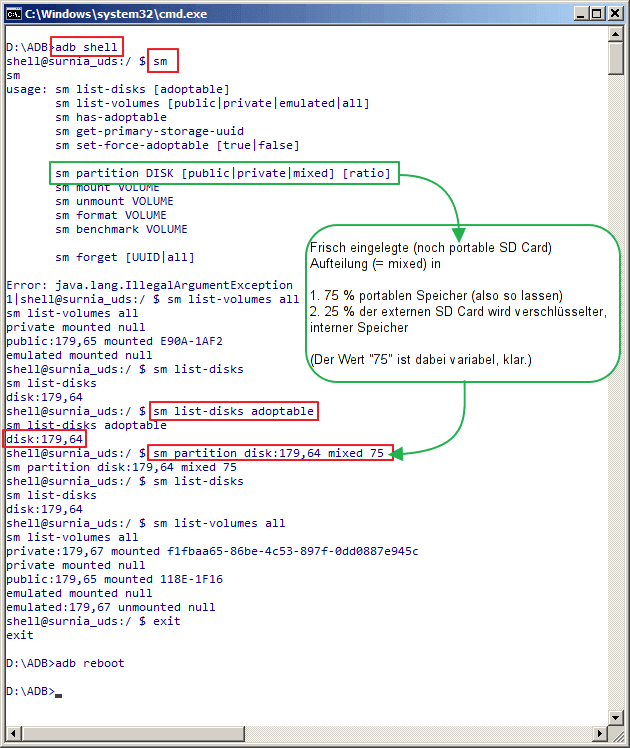Click the 'shell@surnia_uds:/ $ exit' line

point(93,621)
